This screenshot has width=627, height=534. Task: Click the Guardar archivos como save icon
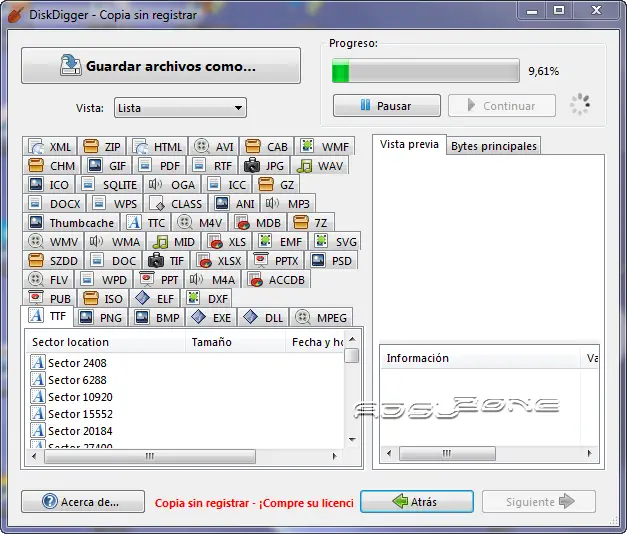71,65
